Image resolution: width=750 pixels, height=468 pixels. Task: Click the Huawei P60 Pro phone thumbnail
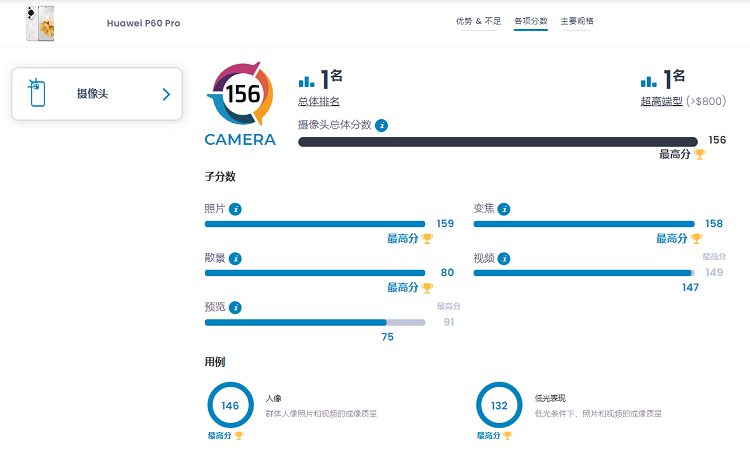pyautogui.click(x=40, y=23)
